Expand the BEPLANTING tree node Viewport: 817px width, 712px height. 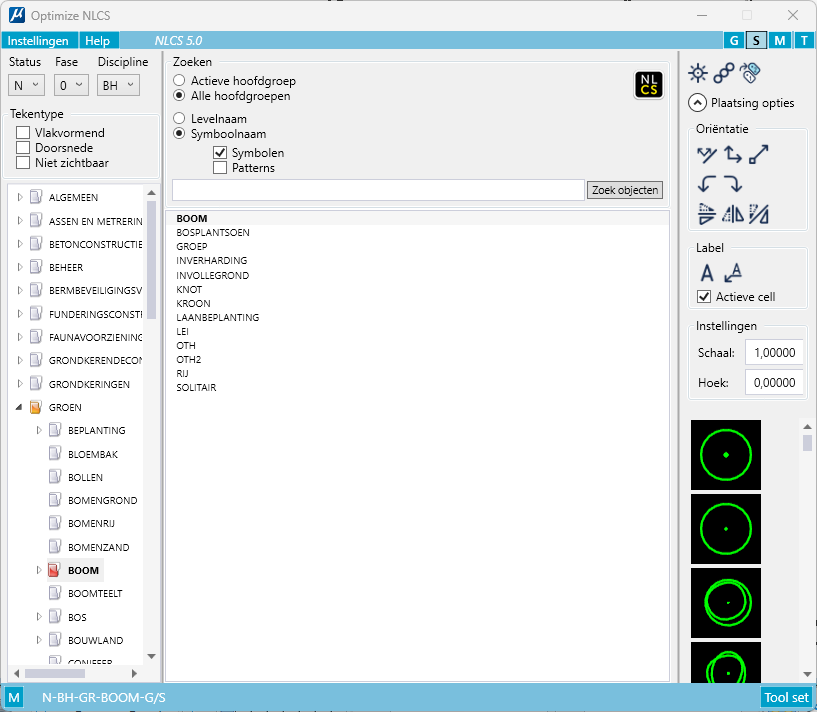coord(39,430)
